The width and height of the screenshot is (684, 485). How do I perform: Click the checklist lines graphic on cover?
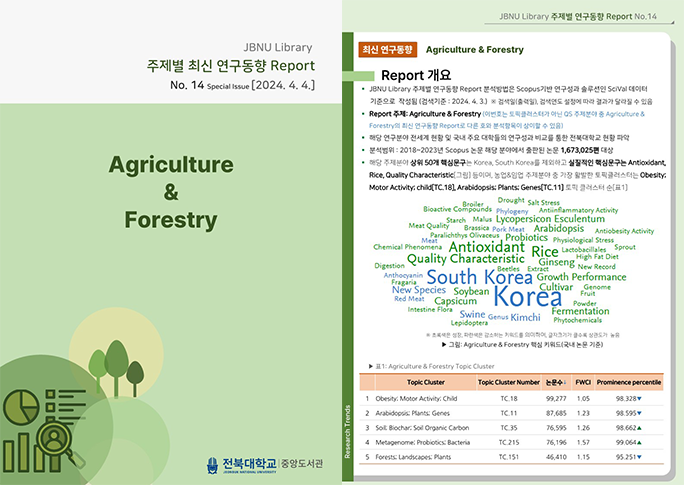(x=65, y=408)
